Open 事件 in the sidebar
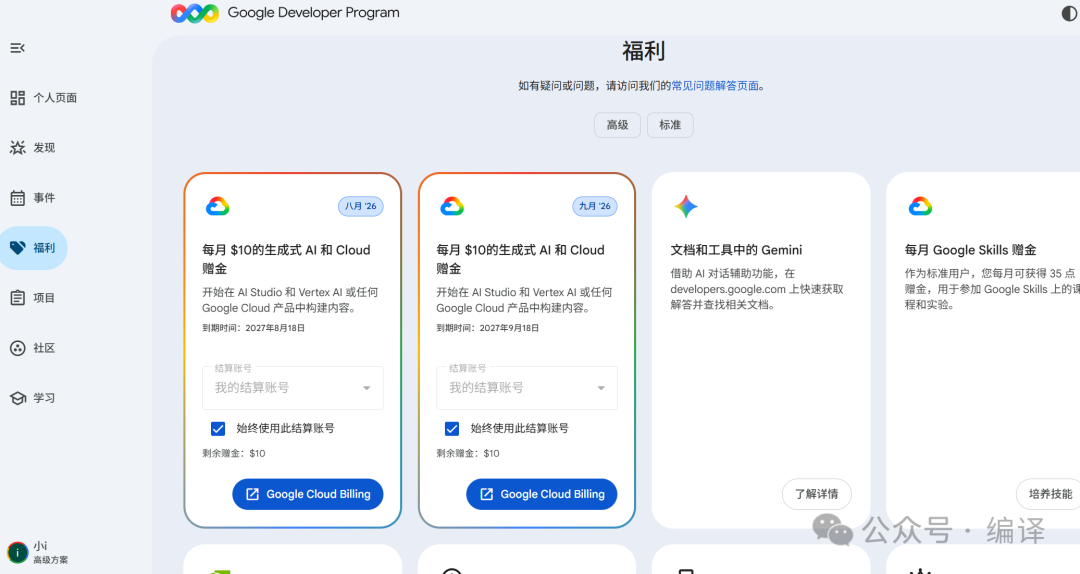The height and width of the screenshot is (574, 1080). tap(32, 198)
